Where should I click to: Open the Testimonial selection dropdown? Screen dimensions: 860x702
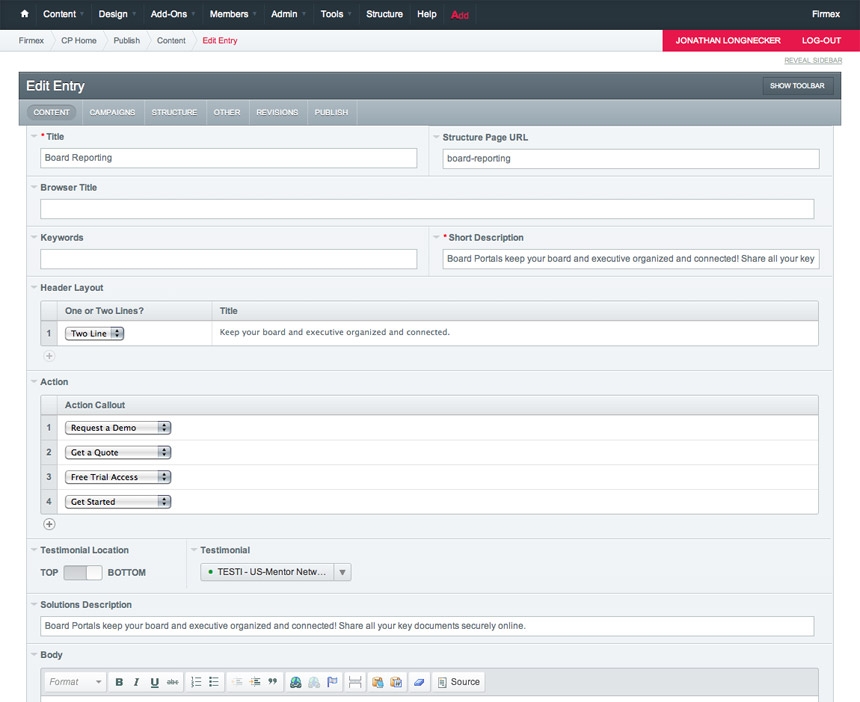pos(275,572)
